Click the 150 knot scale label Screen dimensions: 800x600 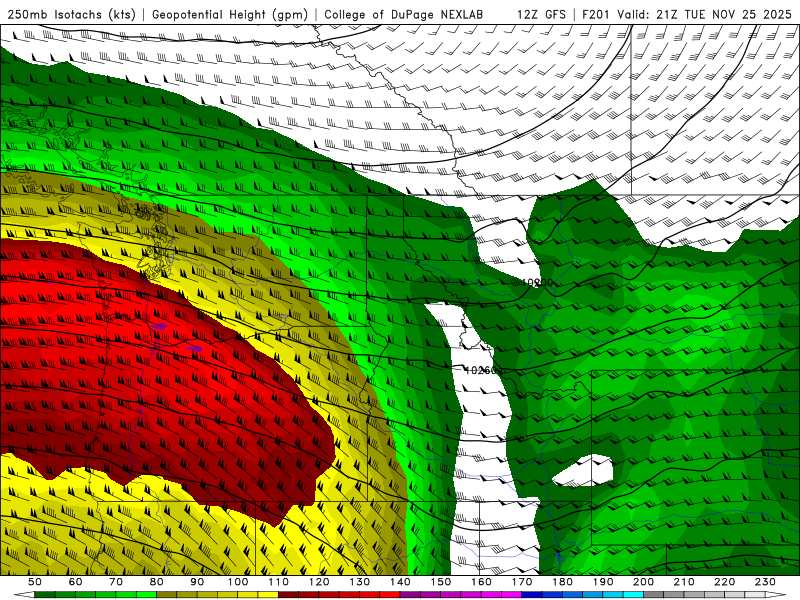(x=441, y=582)
